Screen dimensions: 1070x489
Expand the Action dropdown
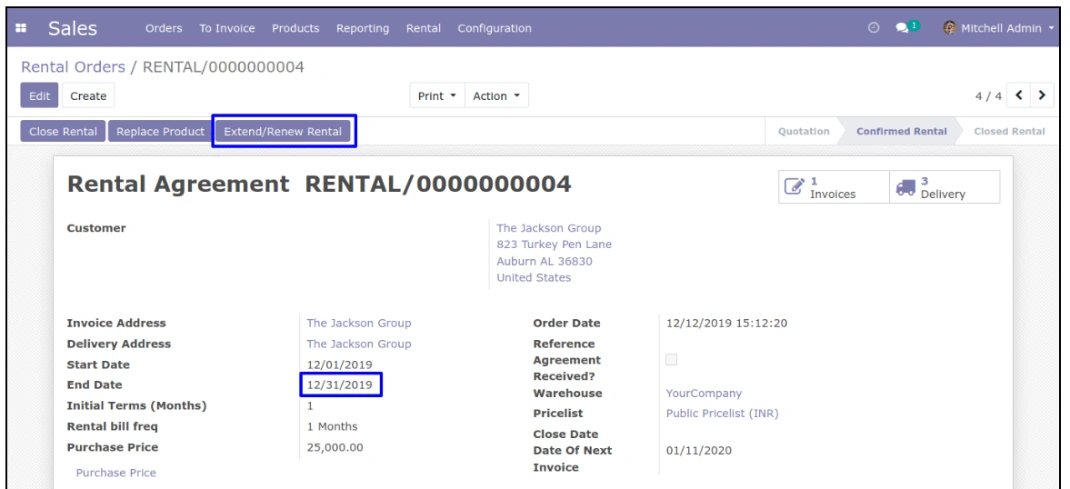tap(496, 96)
